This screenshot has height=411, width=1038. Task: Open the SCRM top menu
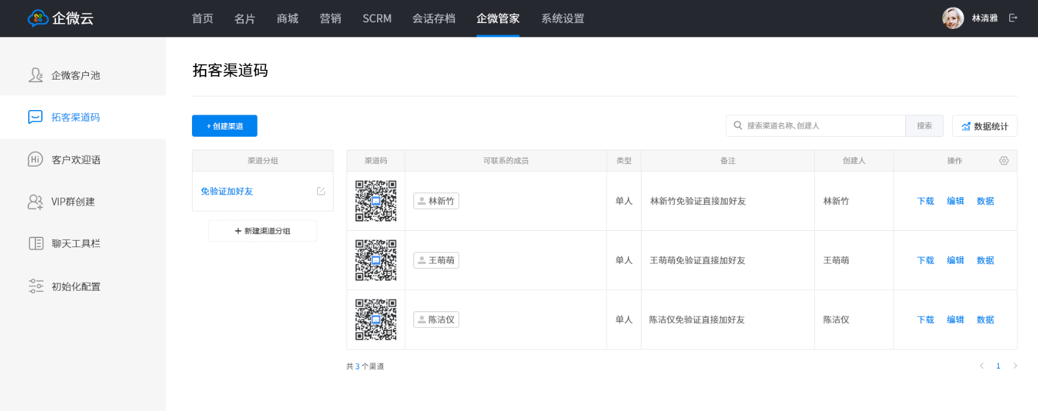click(x=377, y=19)
